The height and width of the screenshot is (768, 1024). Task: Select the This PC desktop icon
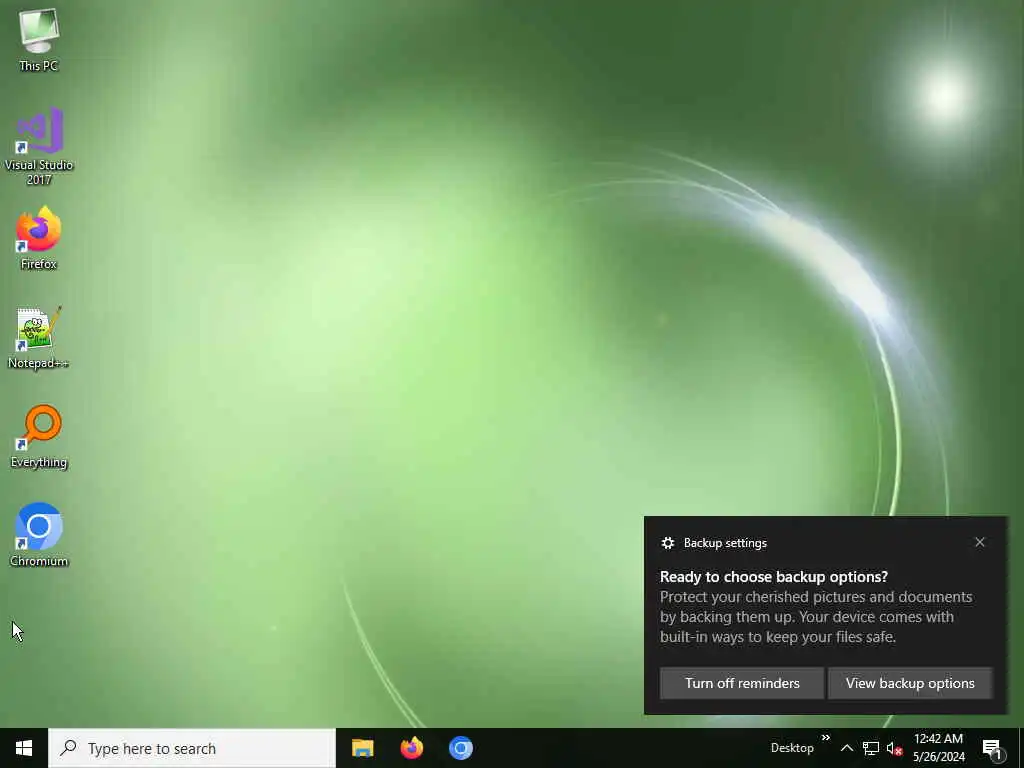coord(39,39)
